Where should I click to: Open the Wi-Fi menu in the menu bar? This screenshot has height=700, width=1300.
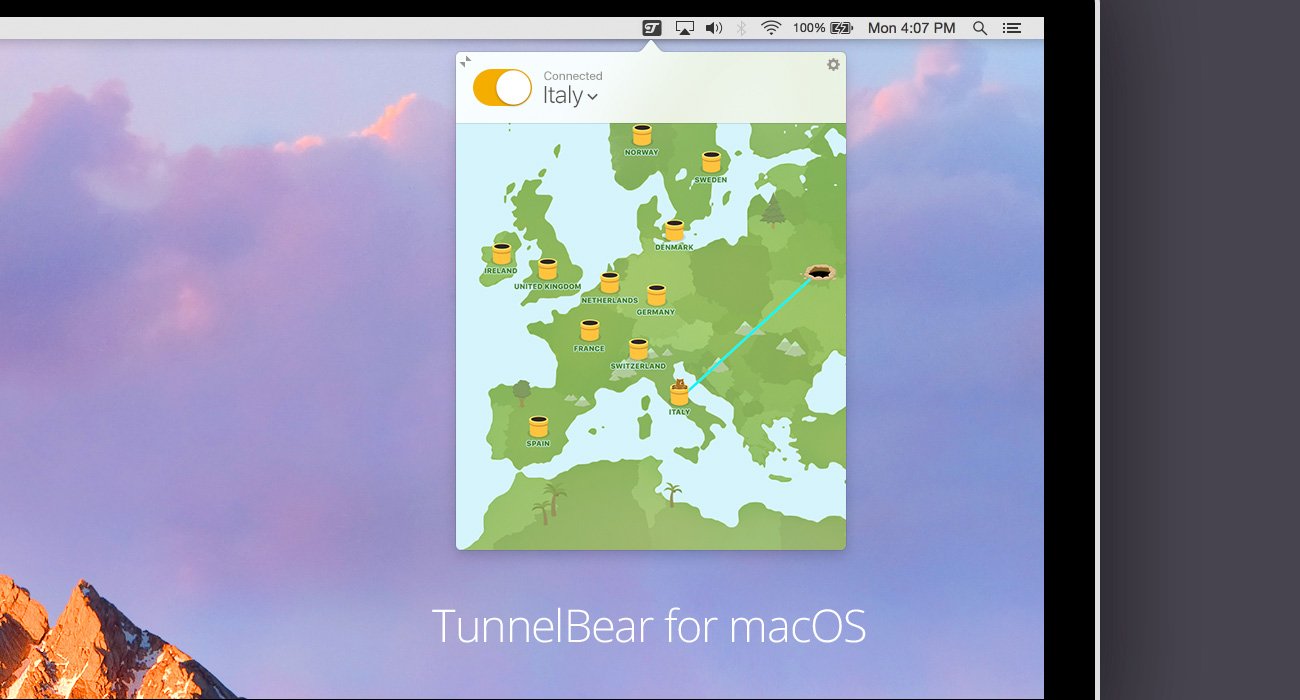(x=770, y=28)
